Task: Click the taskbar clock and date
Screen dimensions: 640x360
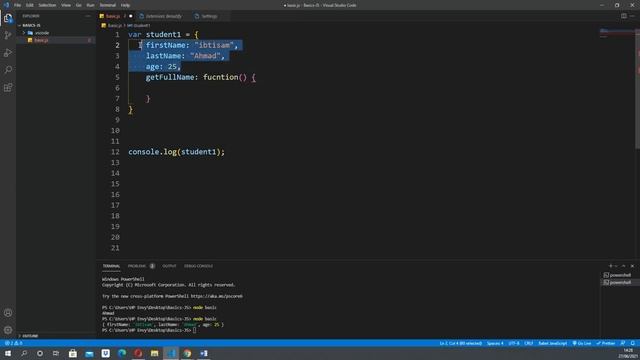Action: [629, 353]
